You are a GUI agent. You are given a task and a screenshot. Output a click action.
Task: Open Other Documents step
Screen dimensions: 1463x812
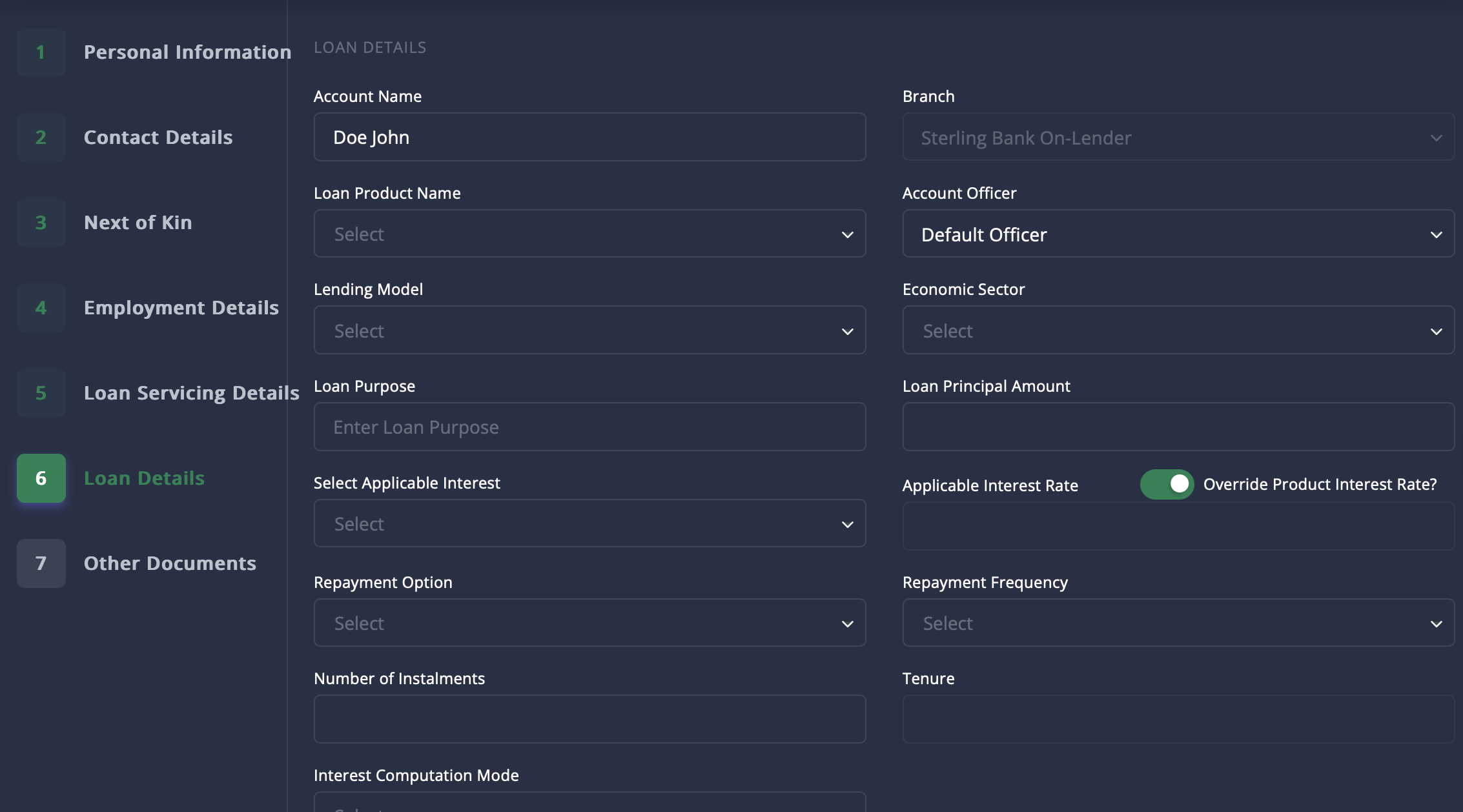pyautogui.click(x=170, y=563)
